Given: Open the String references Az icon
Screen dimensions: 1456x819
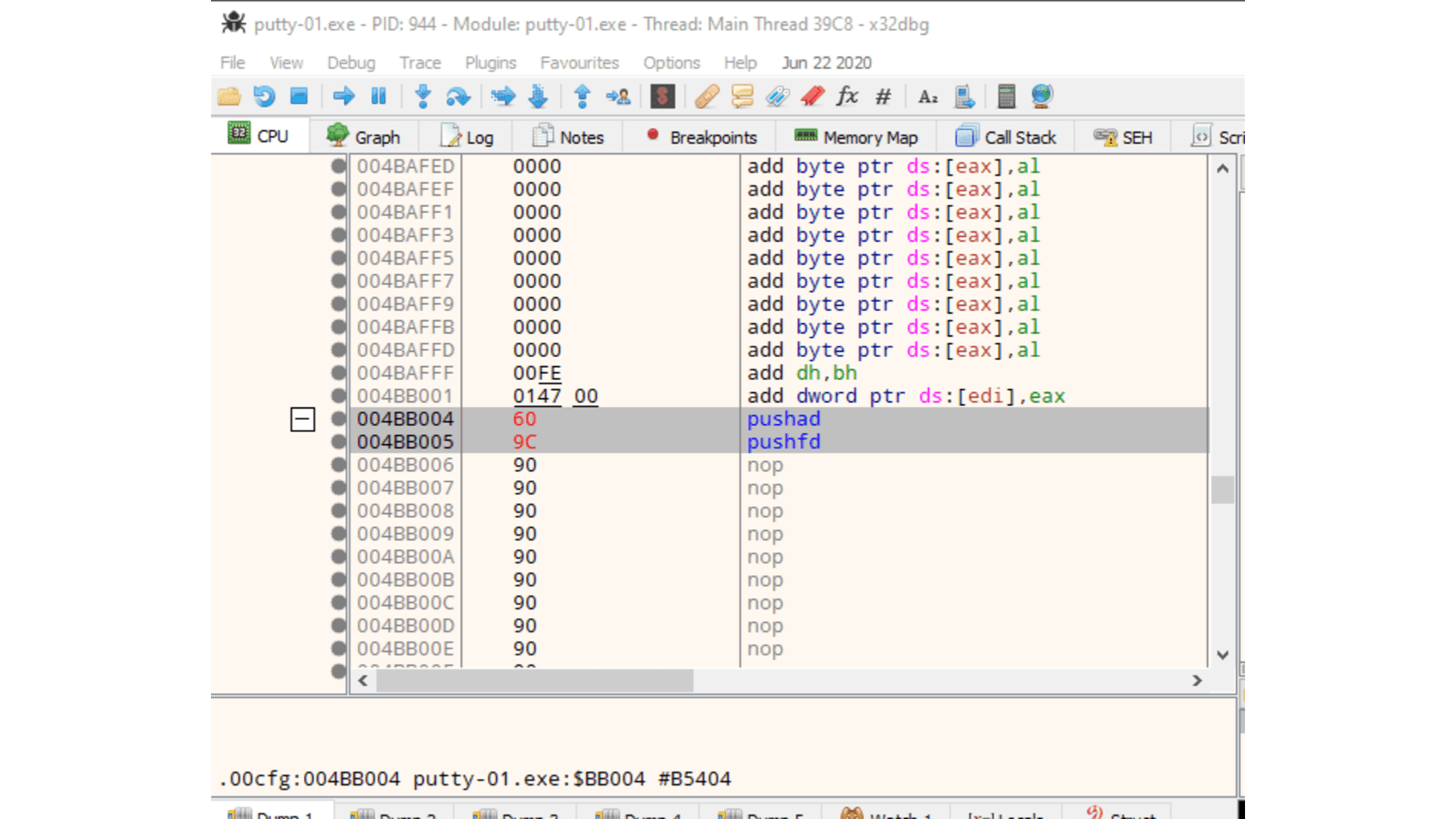Looking at the screenshot, I should click(x=927, y=96).
